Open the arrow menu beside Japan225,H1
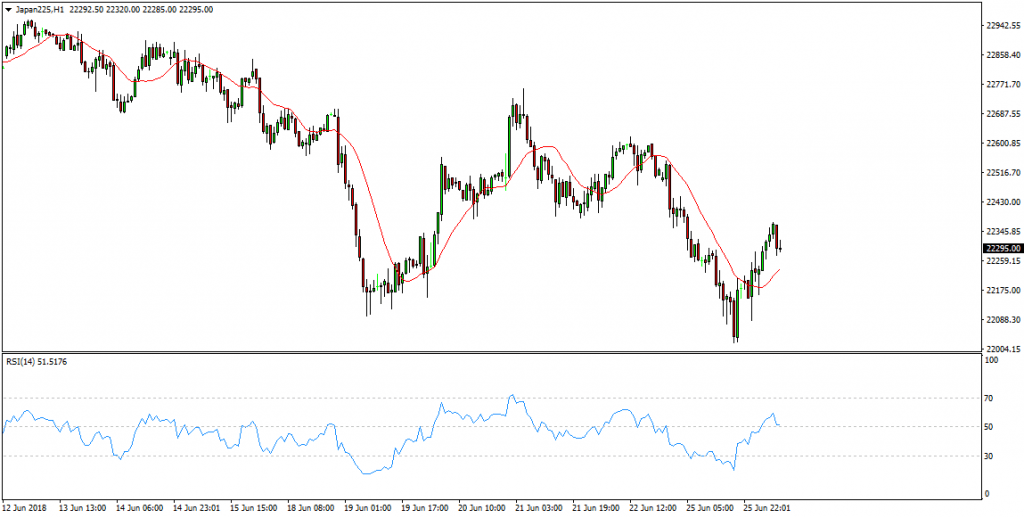 click(8, 10)
